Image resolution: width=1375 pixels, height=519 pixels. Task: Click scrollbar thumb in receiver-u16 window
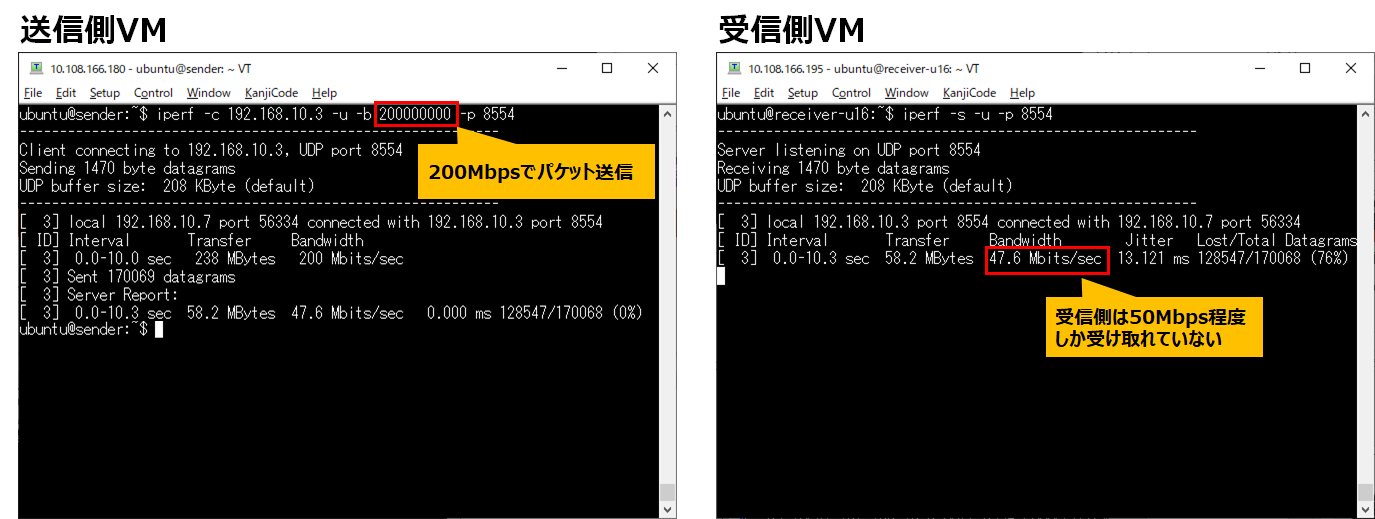click(1365, 491)
